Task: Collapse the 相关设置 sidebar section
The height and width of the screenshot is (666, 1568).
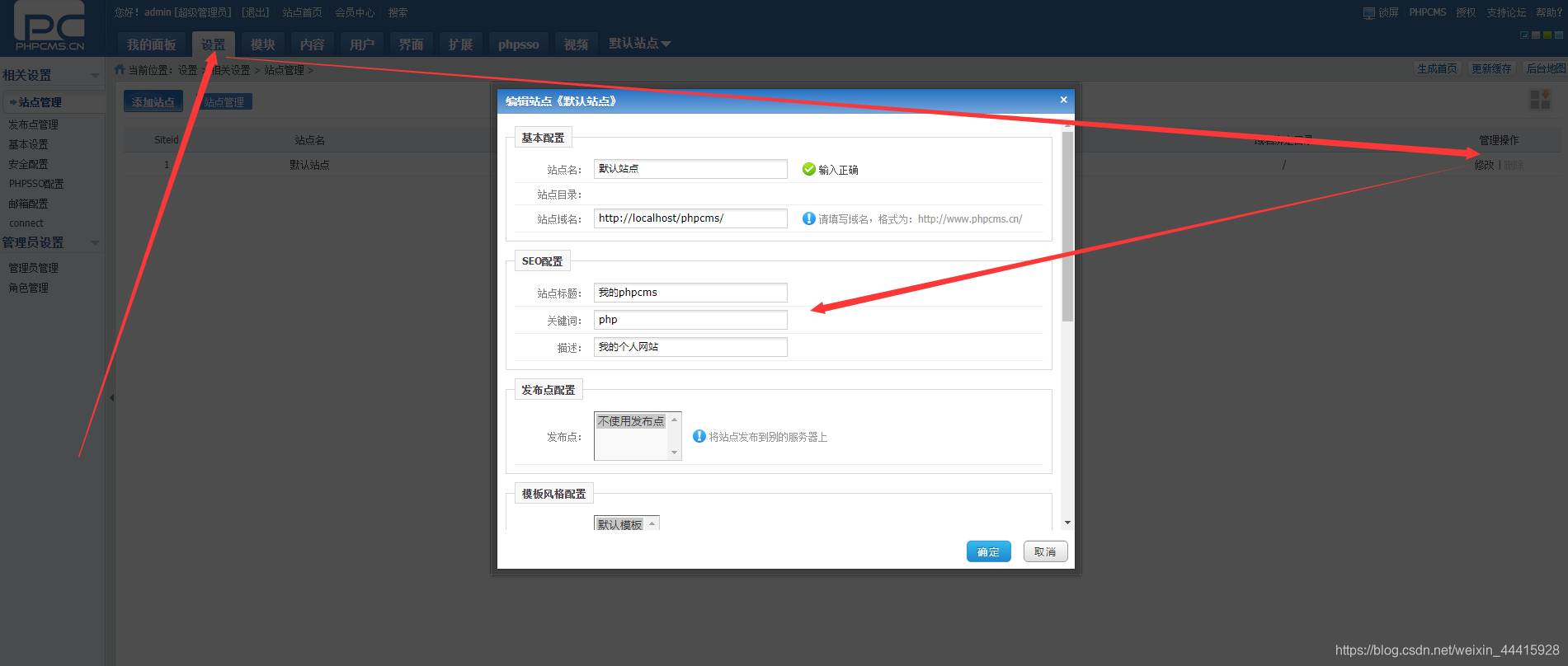Action: 95,75
